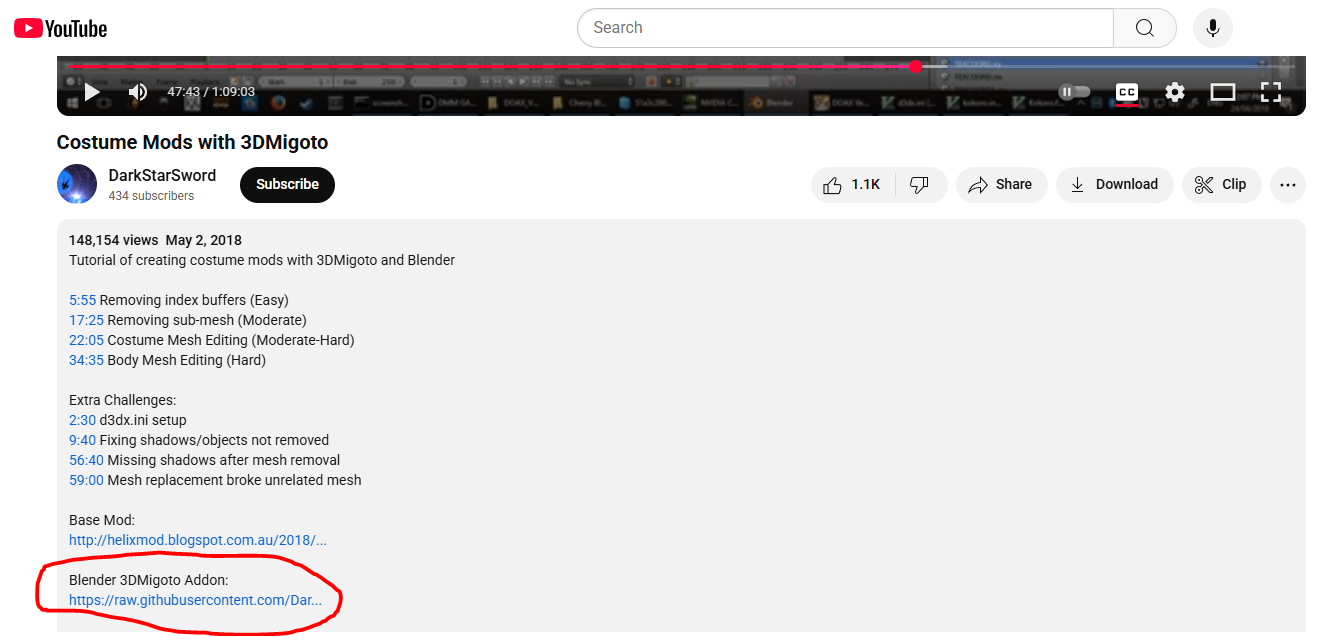
Task: Like the video (1.1K)
Action: click(x=853, y=184)
